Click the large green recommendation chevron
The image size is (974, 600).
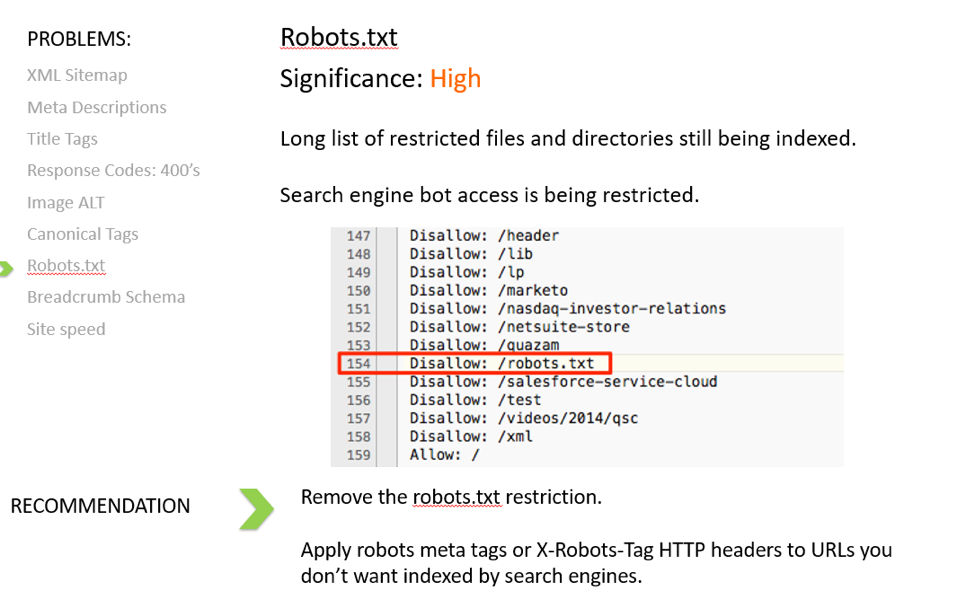click(x=256, y=509)
